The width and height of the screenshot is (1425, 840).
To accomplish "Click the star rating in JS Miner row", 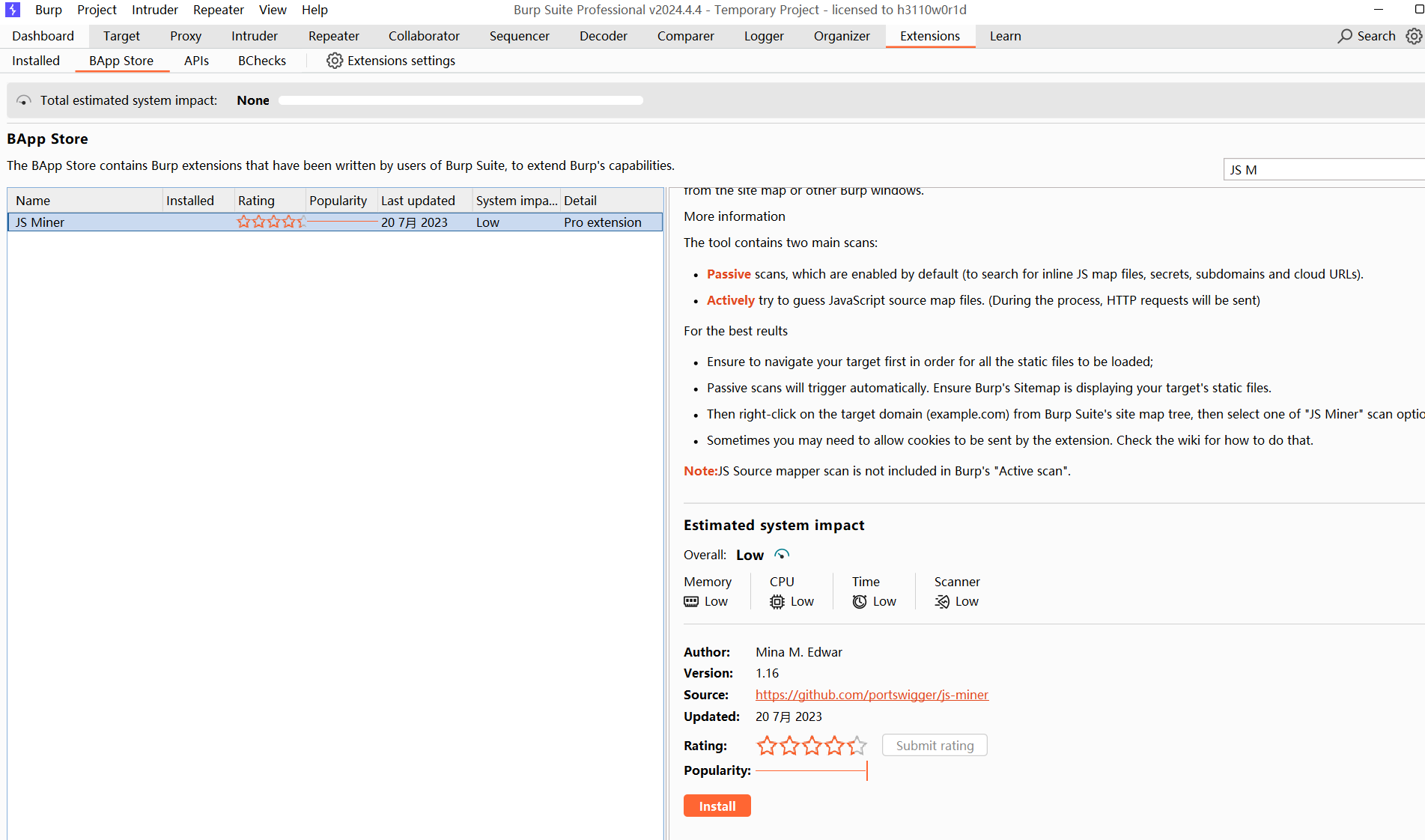I will click(270, 222).
